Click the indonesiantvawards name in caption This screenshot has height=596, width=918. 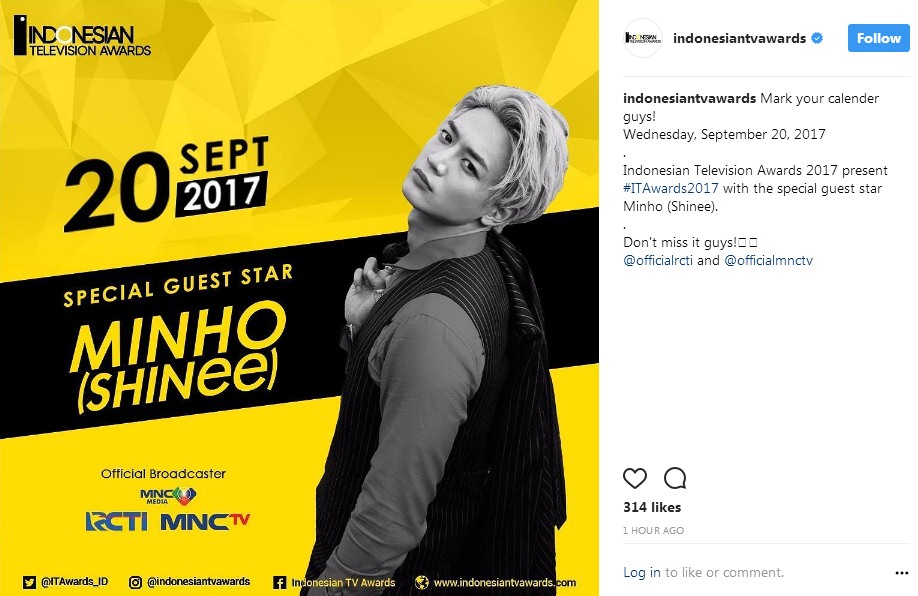point(689,98)
